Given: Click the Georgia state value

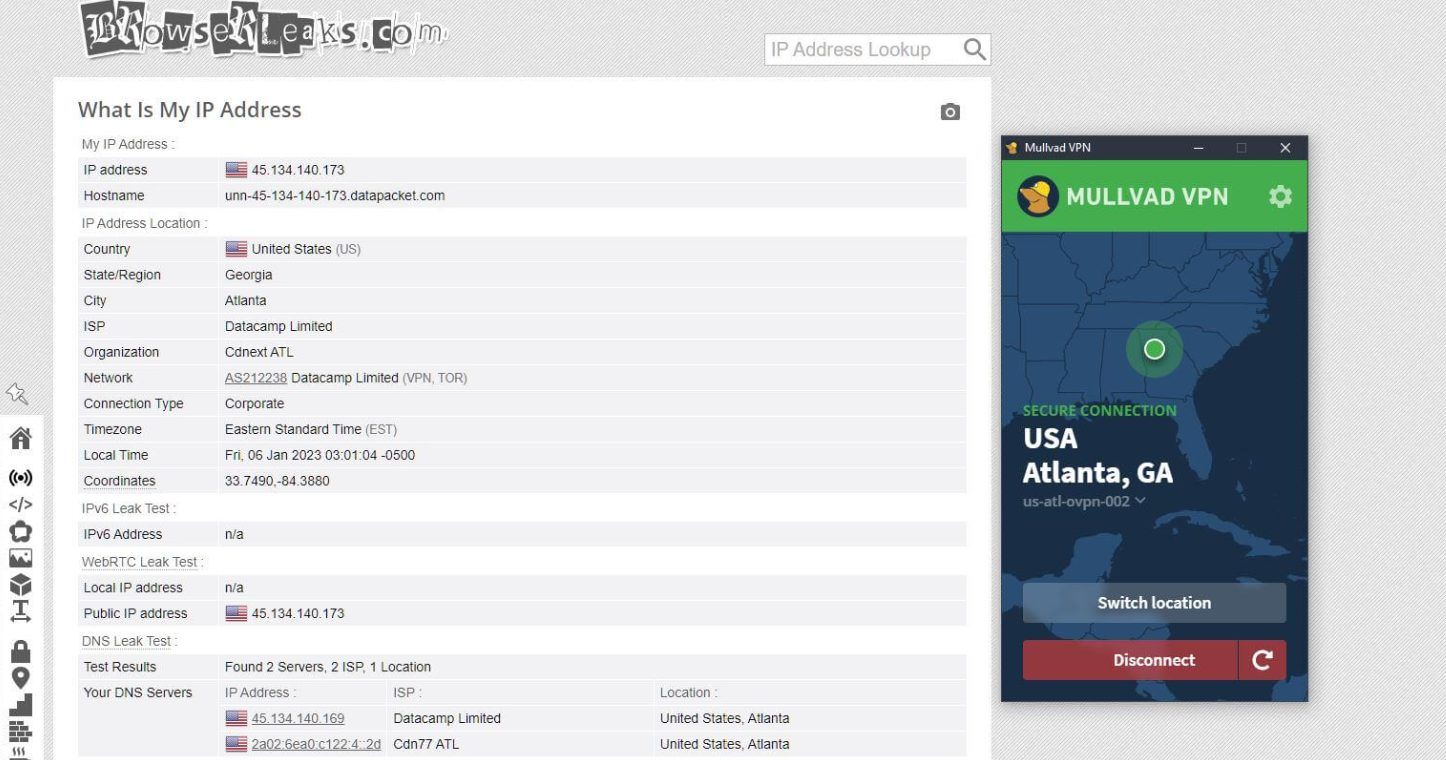Looking at the screenshot, I should (249, 275).
